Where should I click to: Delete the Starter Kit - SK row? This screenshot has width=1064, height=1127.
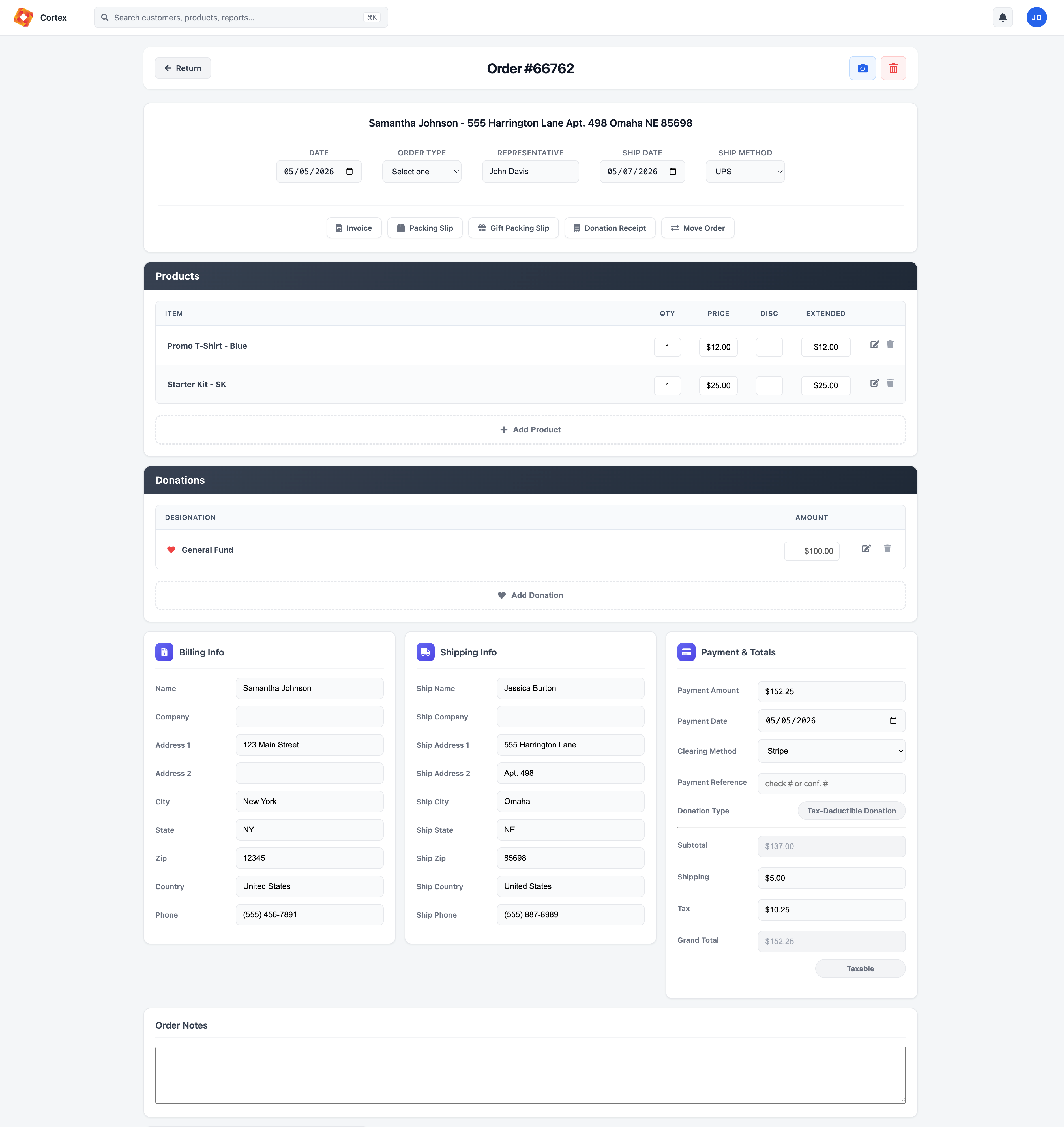[x=890, y=383]
